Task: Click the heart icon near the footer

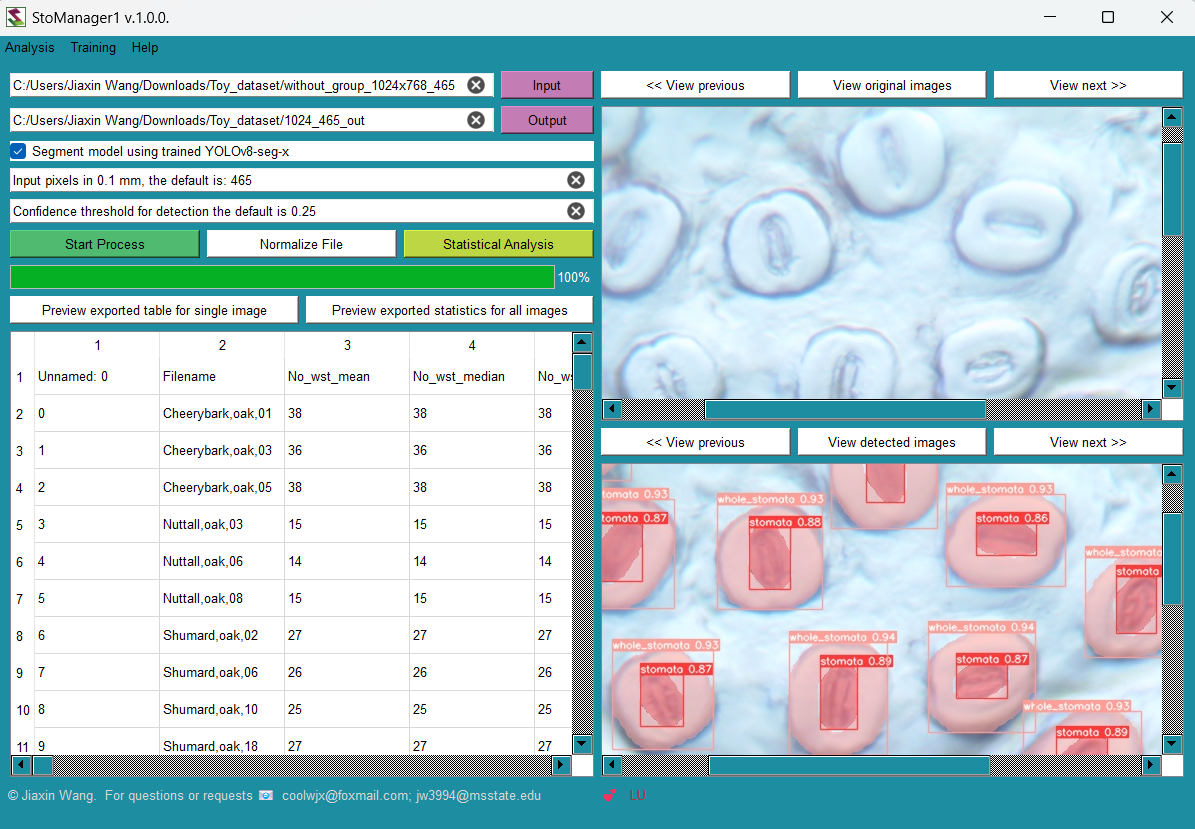Action: tap(609, 795)
